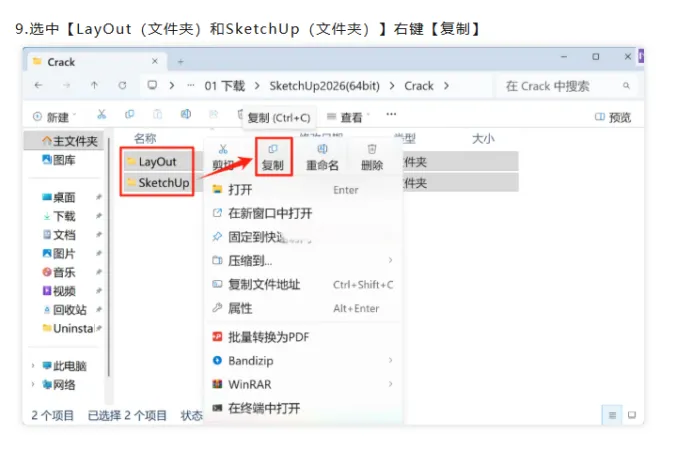Choose Open in new window
Image resolution: width=692 pixels, height=451 pixels.
[304, 214]
